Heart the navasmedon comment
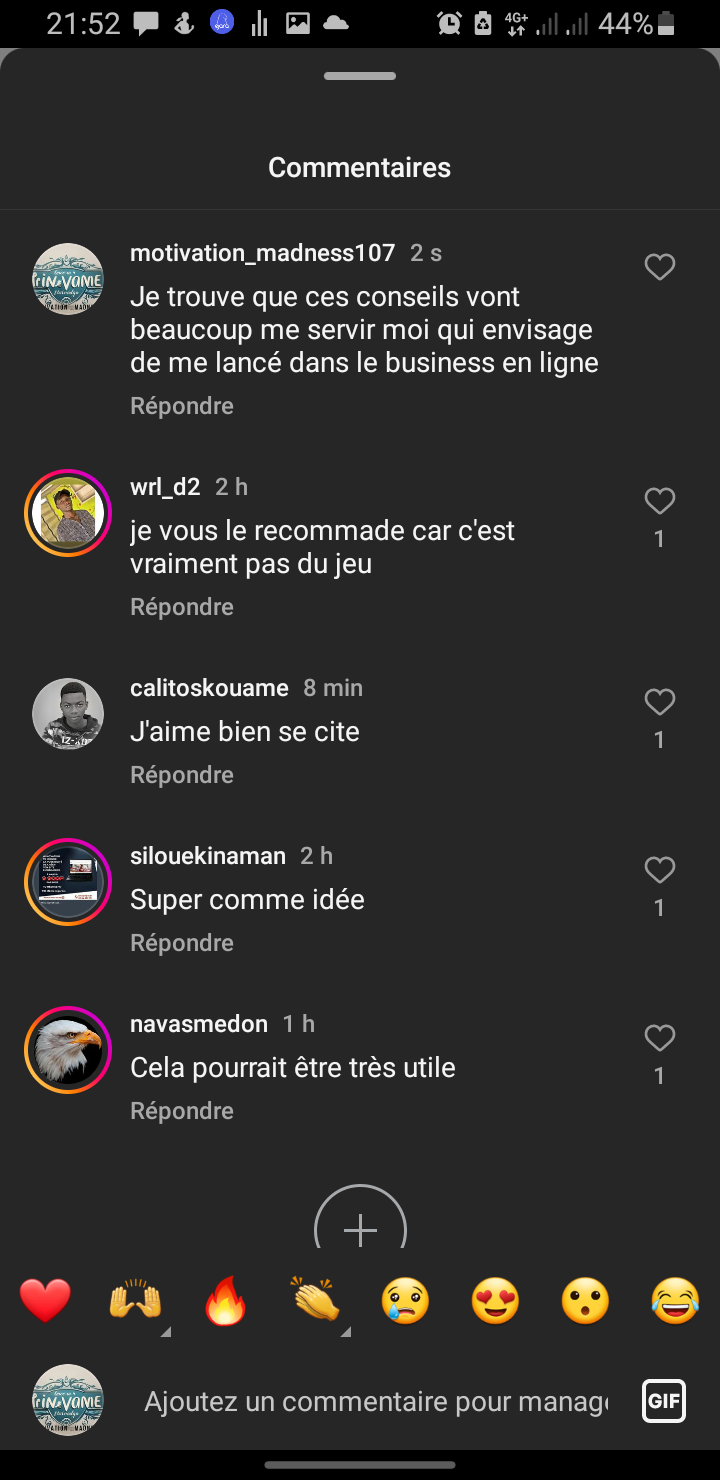This screenshot has width=720, height=1480. (659, 1039)
